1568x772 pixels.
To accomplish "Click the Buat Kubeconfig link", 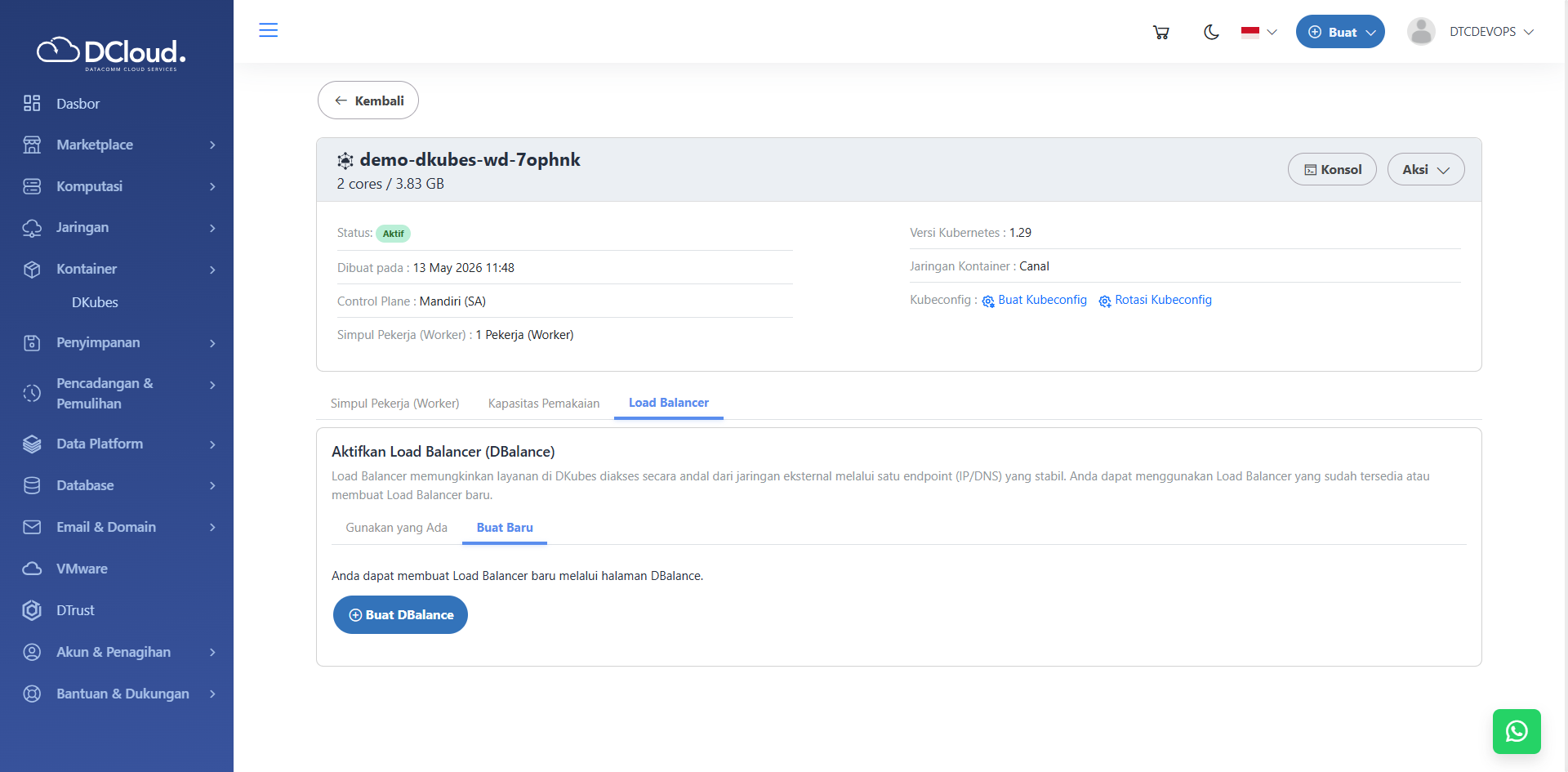I will click(x=1034, y=300).
